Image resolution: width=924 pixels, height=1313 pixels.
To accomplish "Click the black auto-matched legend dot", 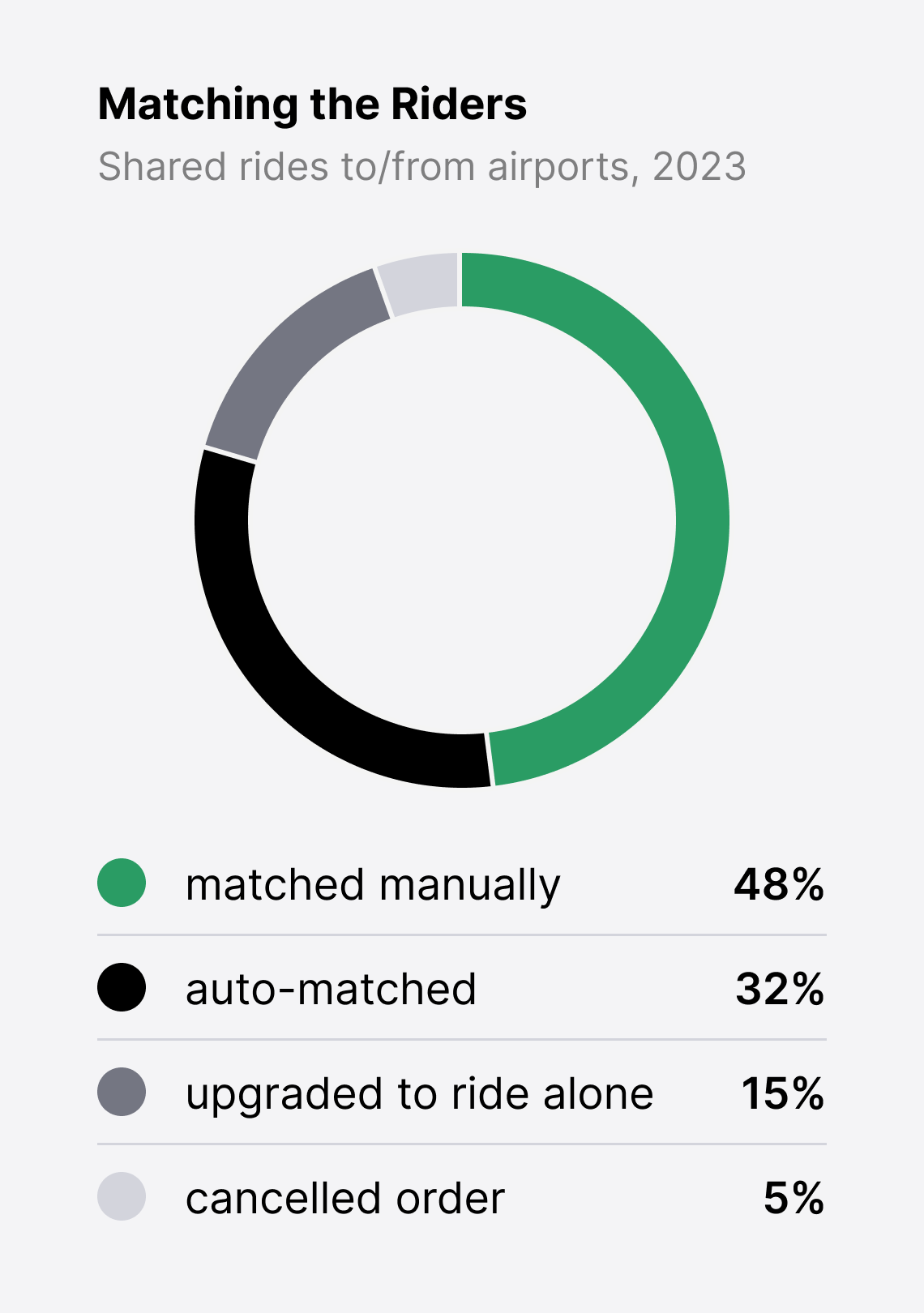I will 122,987.
